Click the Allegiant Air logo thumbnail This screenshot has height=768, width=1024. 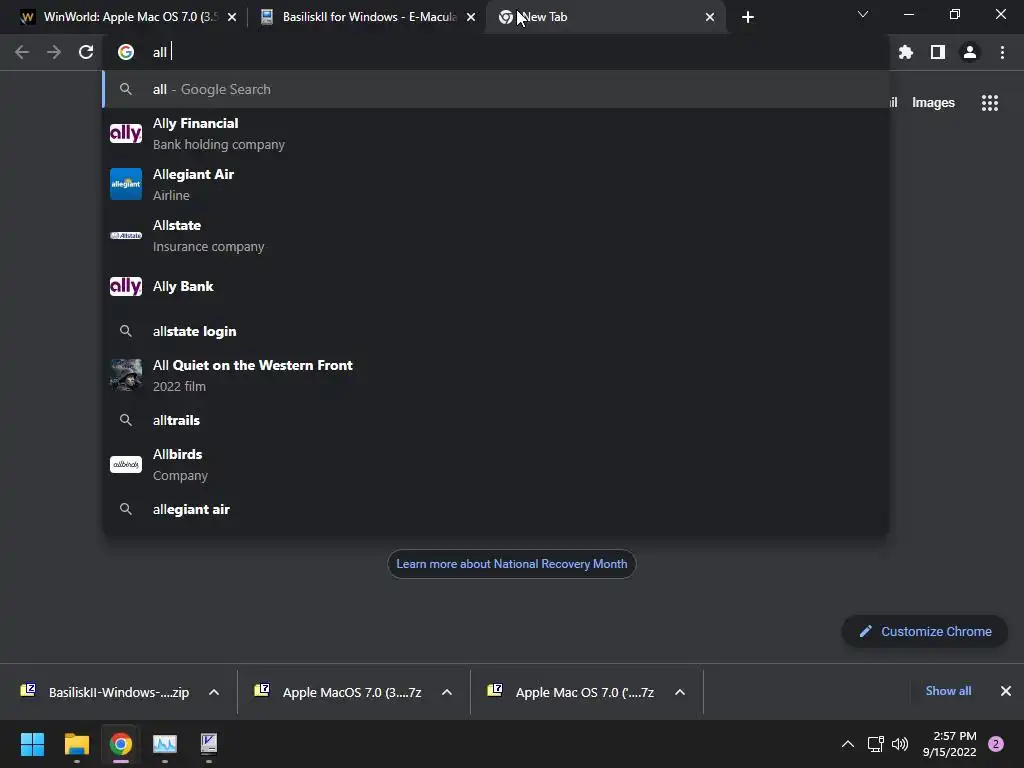pyautogui.click(x=126, y=184)
